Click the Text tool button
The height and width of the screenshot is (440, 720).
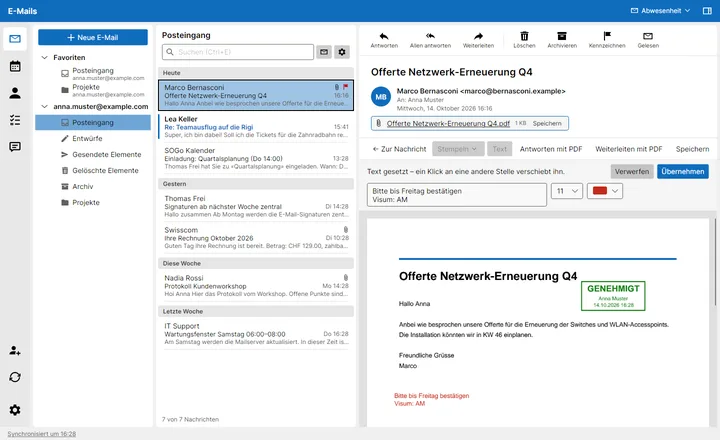click(499, 149)
